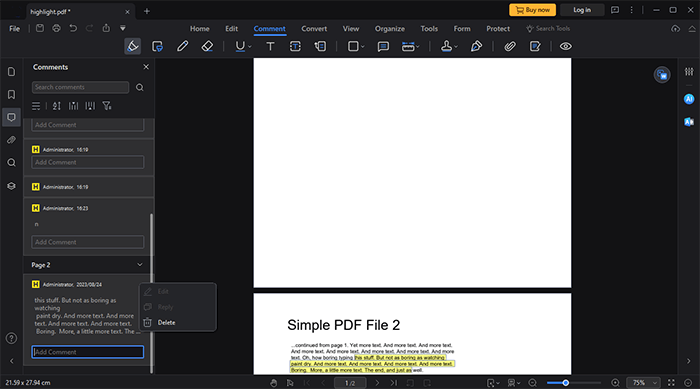
Task: Open the Underline style dropdown arrow
Action: click(x=250, y=46)
